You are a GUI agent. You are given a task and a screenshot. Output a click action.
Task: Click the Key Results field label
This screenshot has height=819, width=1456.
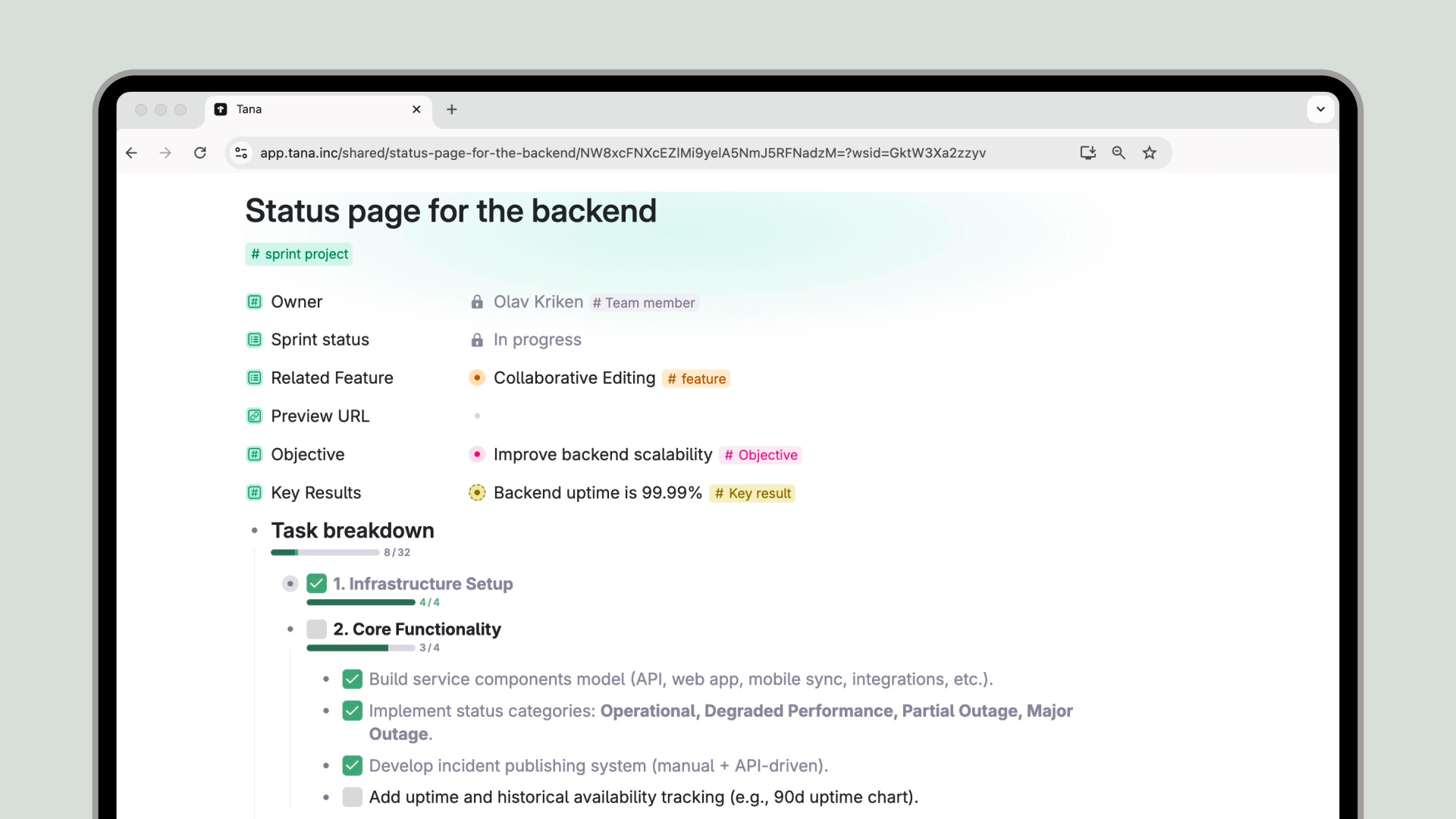click(x=316, y=493)
